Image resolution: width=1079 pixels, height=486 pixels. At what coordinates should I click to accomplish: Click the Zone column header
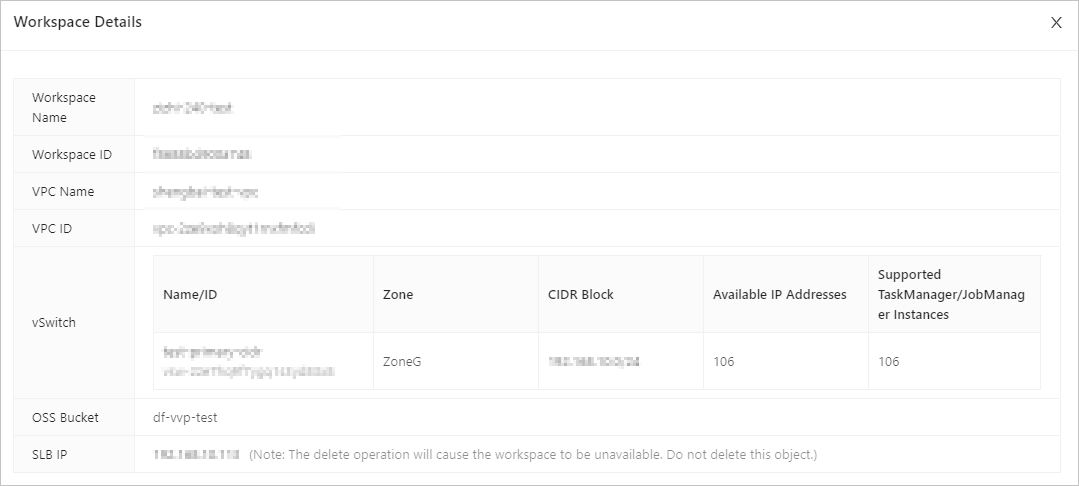coord(398,295)
